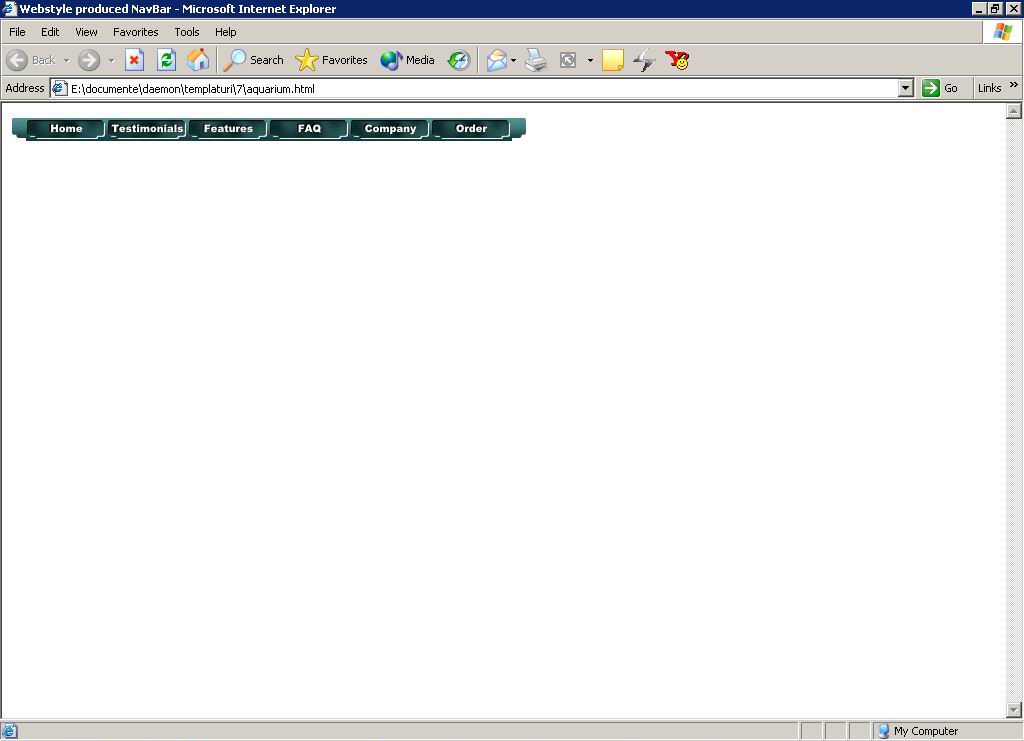The width and height of the screenshot is (1024, 741).
Task: Open the Tools menu
Action: click(x=186, y=32)
